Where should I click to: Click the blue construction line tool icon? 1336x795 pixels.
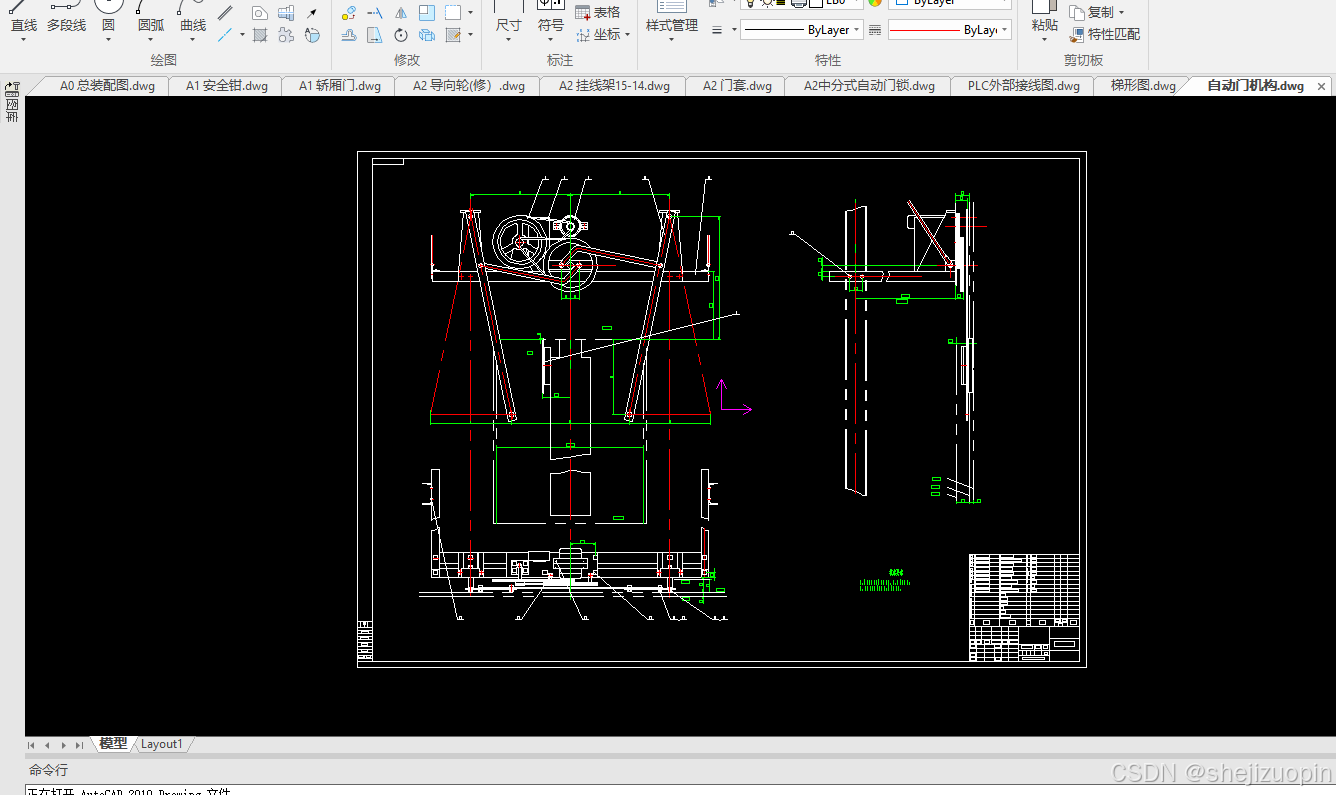click(x=226, y=35)
